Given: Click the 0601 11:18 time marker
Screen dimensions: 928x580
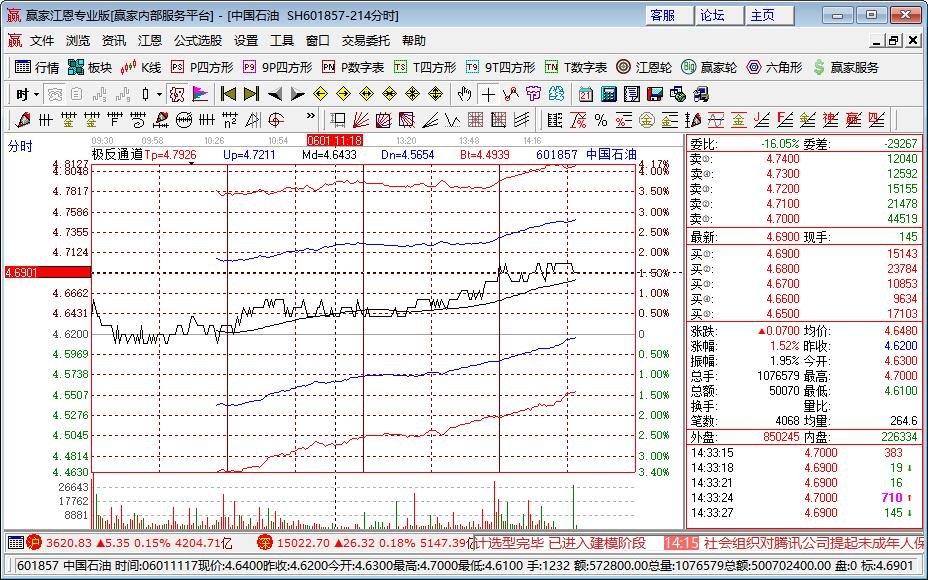Looking at the screenshot, I should tap(334, 141).
